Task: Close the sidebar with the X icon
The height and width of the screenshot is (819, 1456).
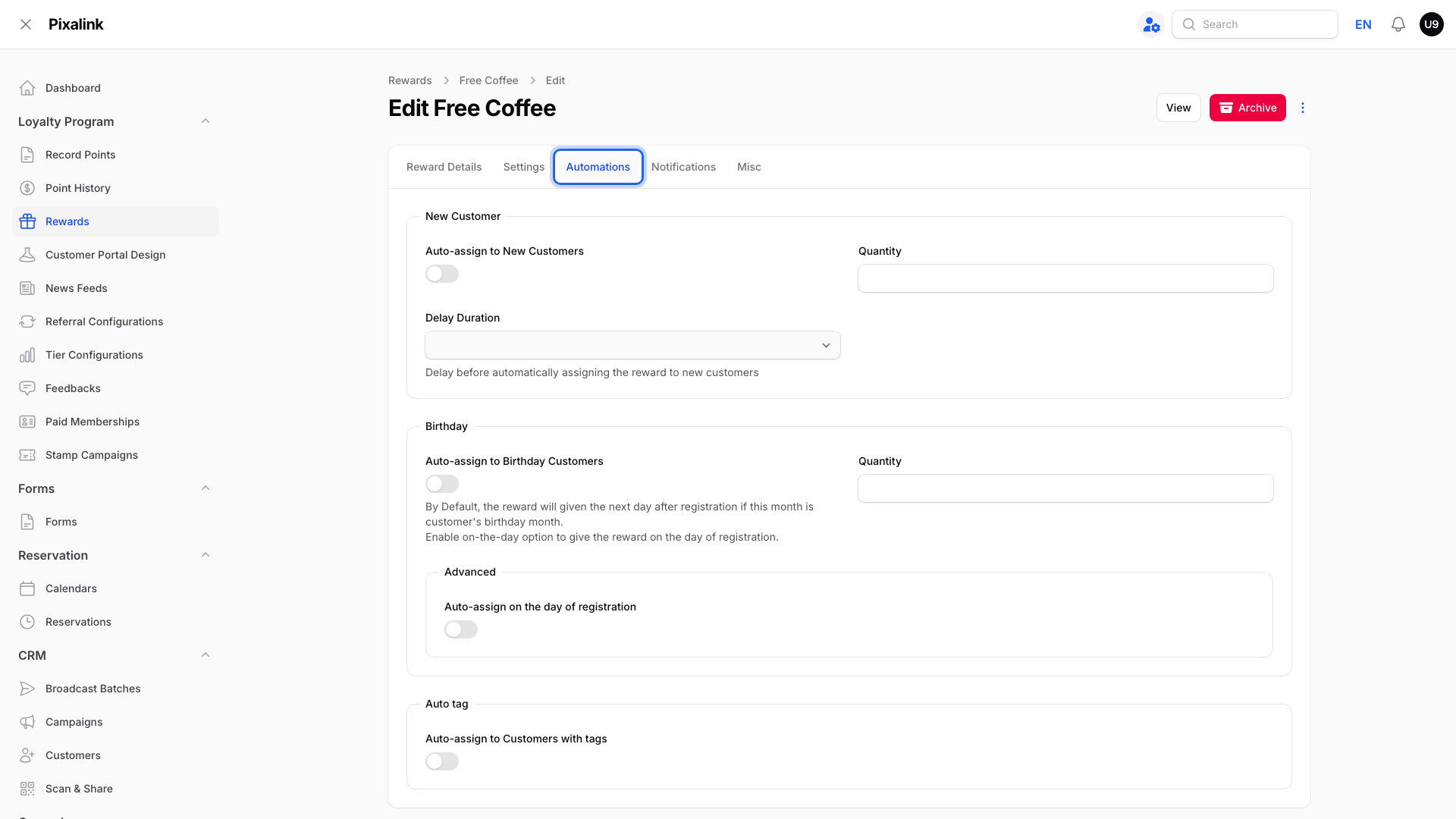Action: 26,24
